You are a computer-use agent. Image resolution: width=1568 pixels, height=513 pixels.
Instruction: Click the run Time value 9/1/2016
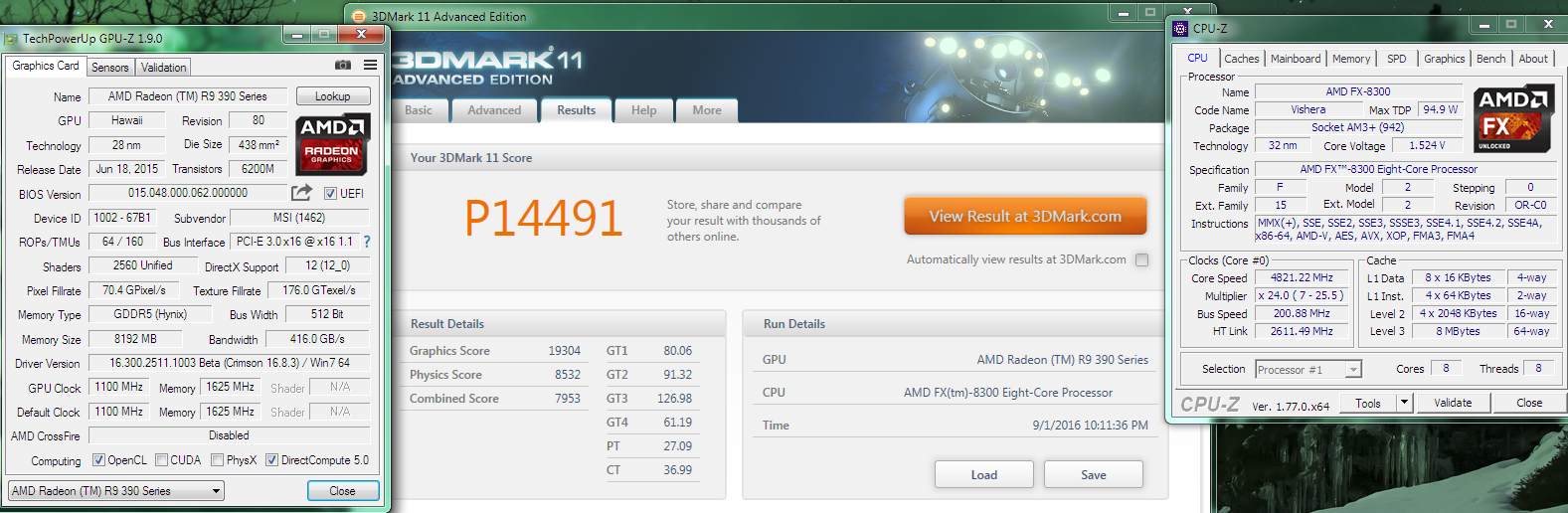1090,426
